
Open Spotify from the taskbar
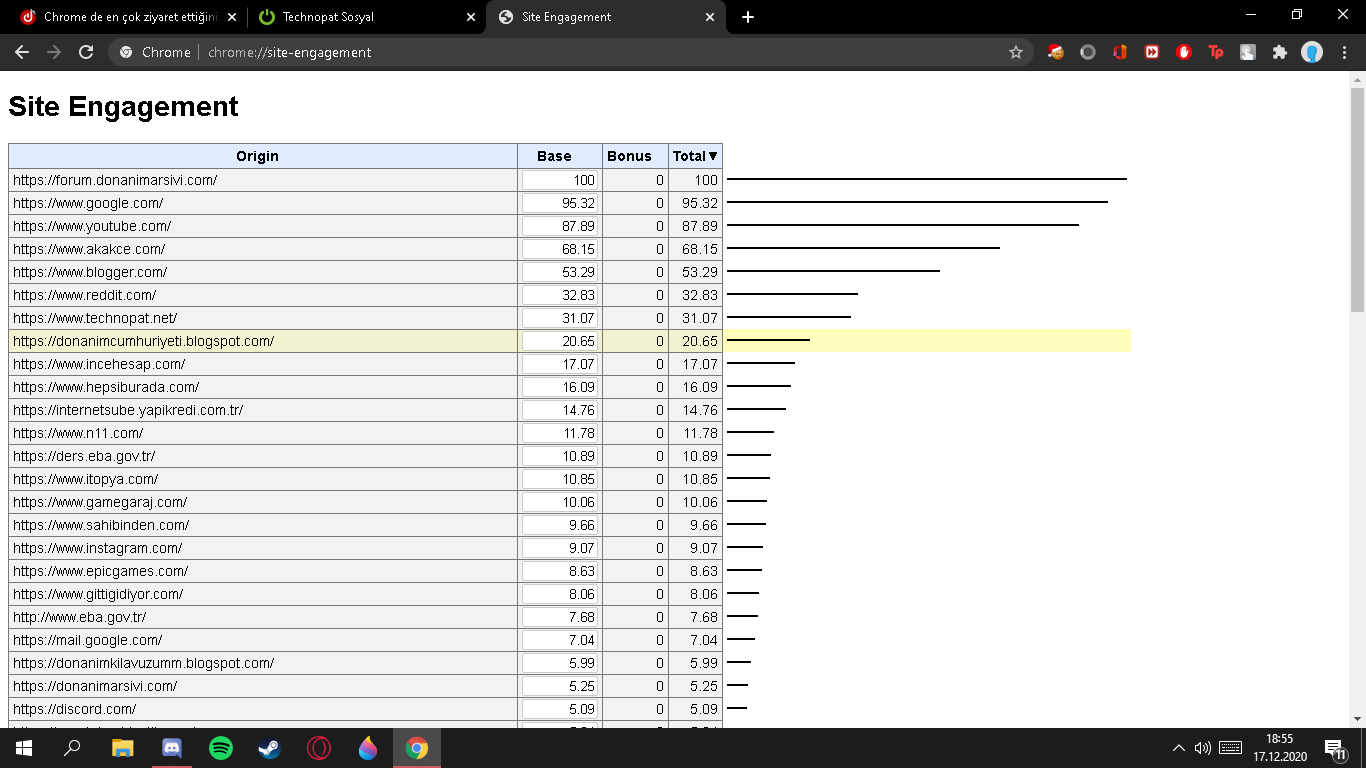(221, 748)
